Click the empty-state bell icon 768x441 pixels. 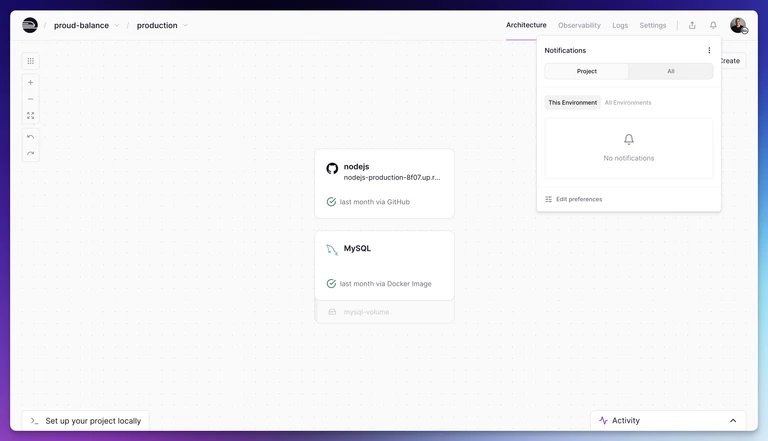629,140
